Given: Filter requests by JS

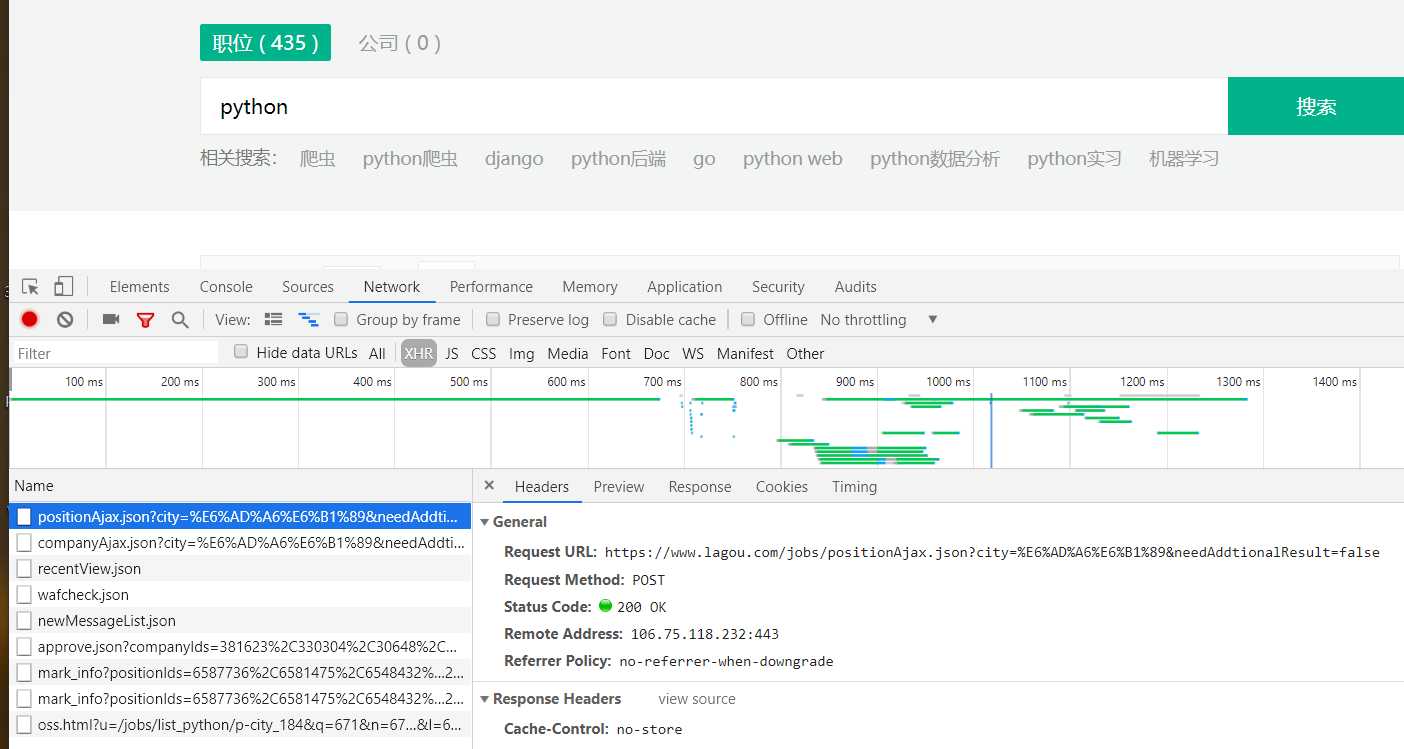Looking at the screenshot, I should pyautogui.click(x=452, y=354).
